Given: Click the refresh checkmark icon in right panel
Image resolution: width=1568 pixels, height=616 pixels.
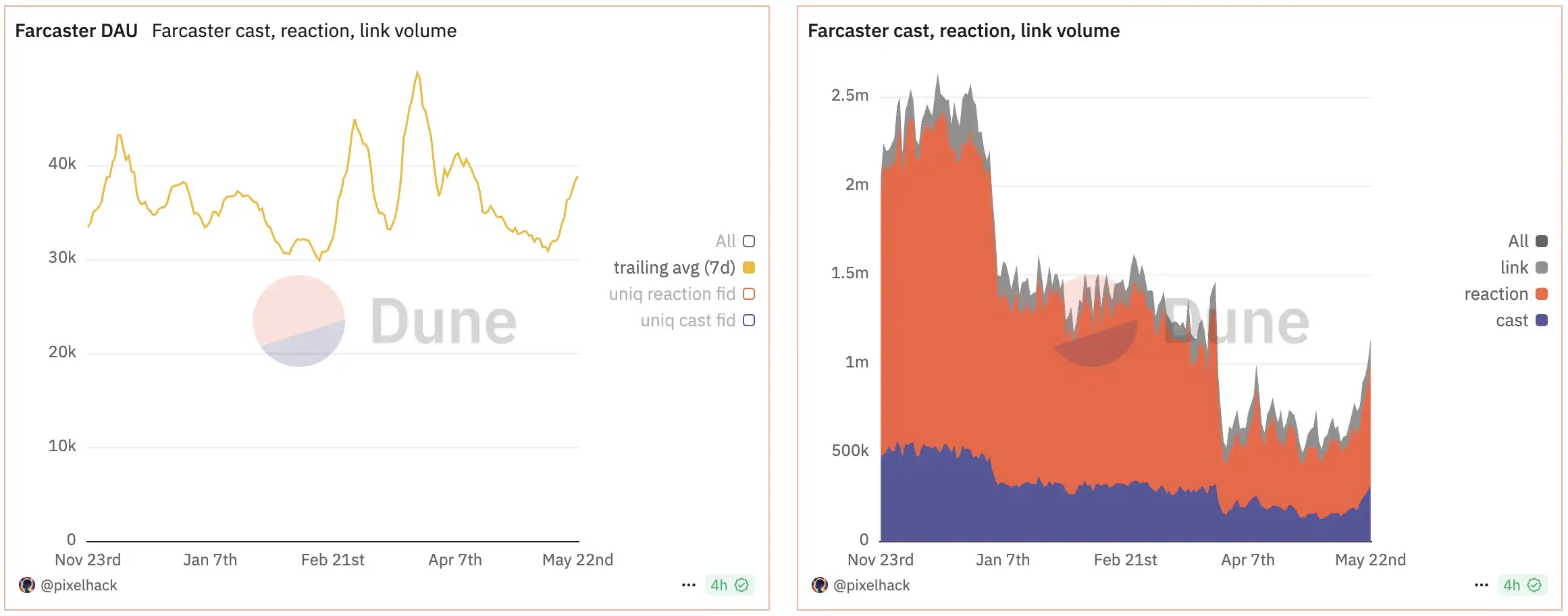Looking at the screenshot, I should click(x=1534, y=585).
